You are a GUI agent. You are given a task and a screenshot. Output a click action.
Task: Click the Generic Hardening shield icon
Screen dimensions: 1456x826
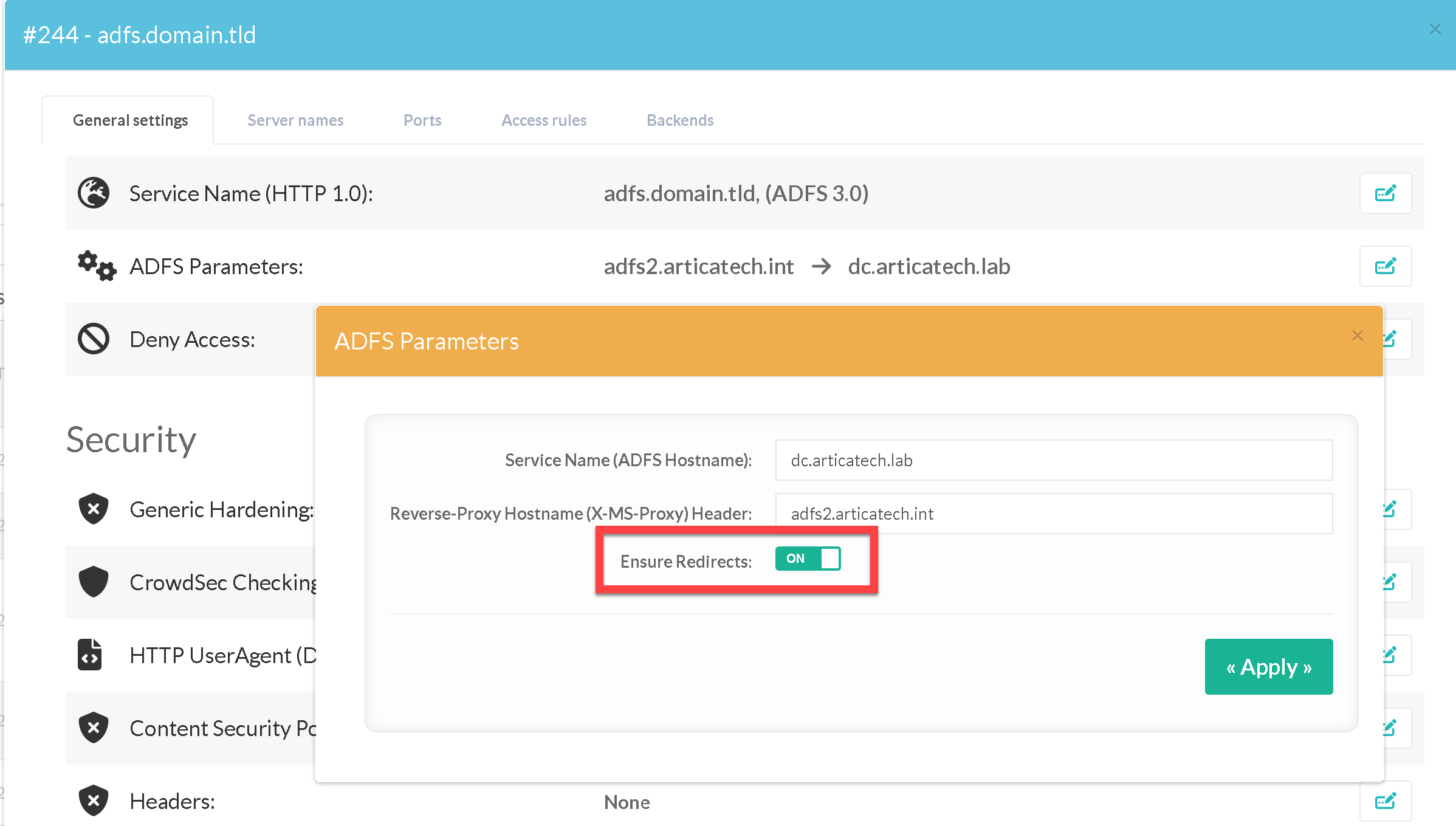pos(94,509)
